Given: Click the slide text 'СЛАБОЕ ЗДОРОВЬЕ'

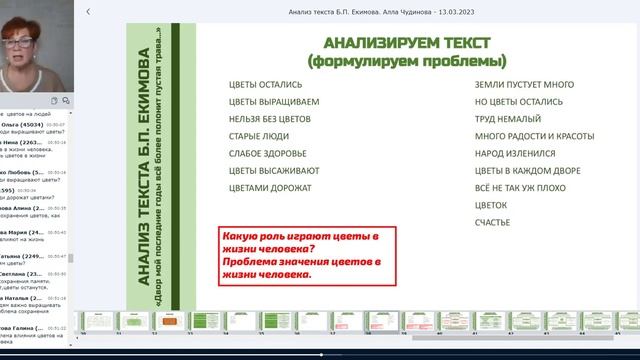Looking at the screenshot, I should 267,153.
